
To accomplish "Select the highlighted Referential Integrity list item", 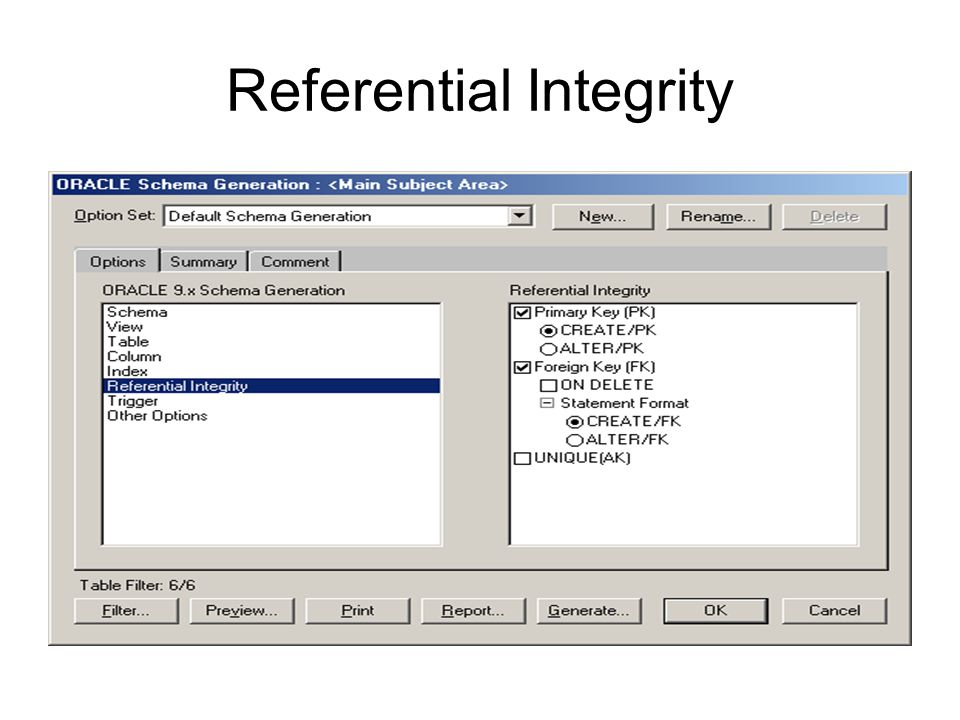I will [271, 386].
